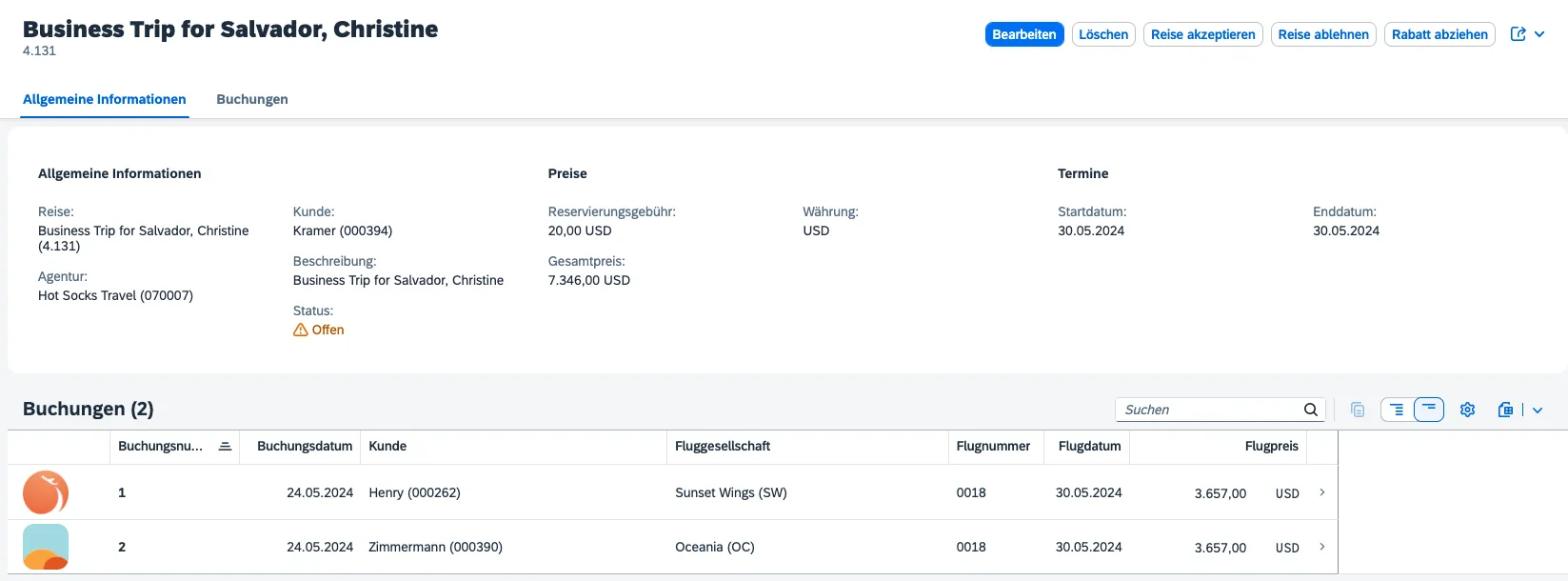Switch to the Buchungen tab

click(252, 99)
